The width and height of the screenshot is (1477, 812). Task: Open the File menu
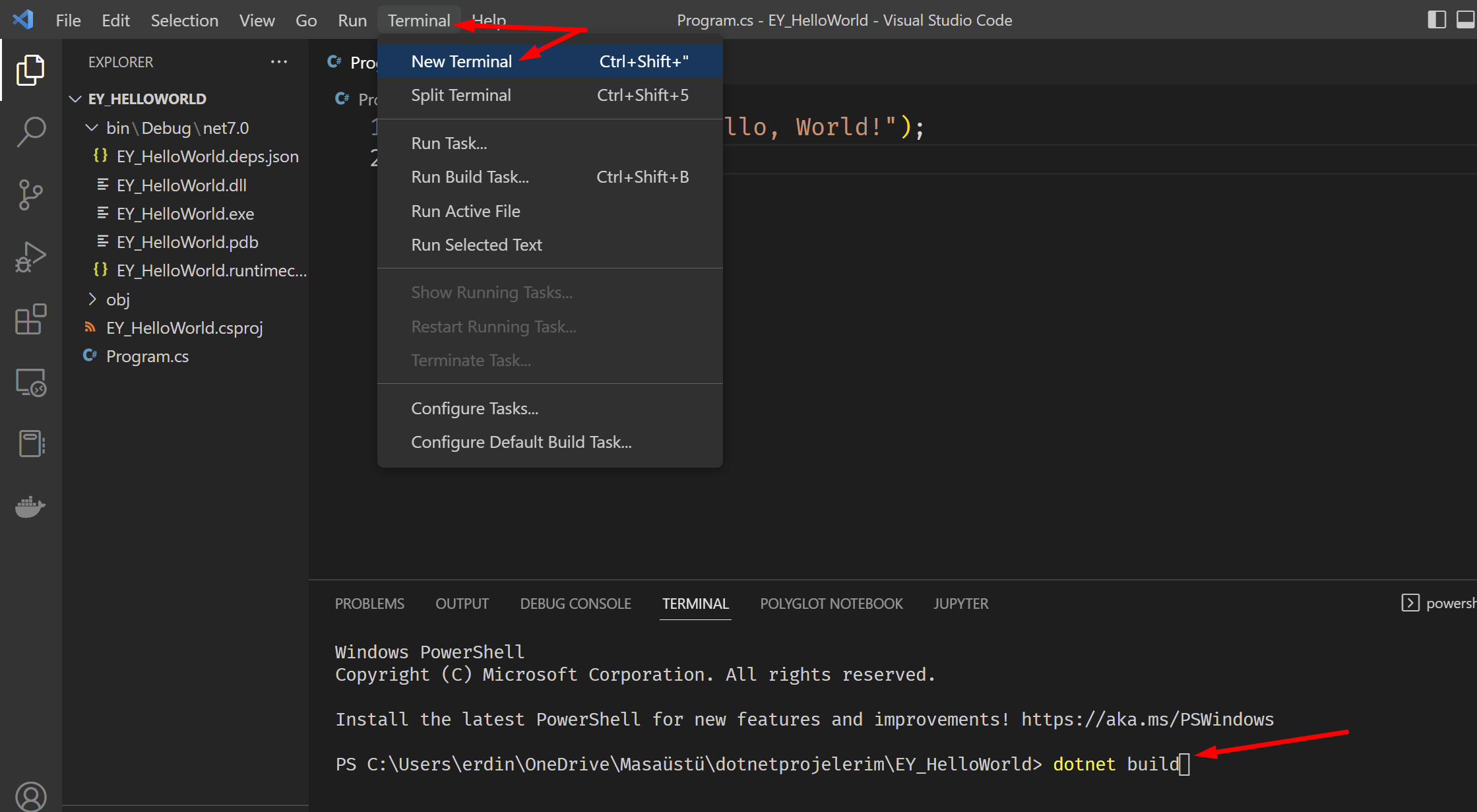click(x=68, y=20)
